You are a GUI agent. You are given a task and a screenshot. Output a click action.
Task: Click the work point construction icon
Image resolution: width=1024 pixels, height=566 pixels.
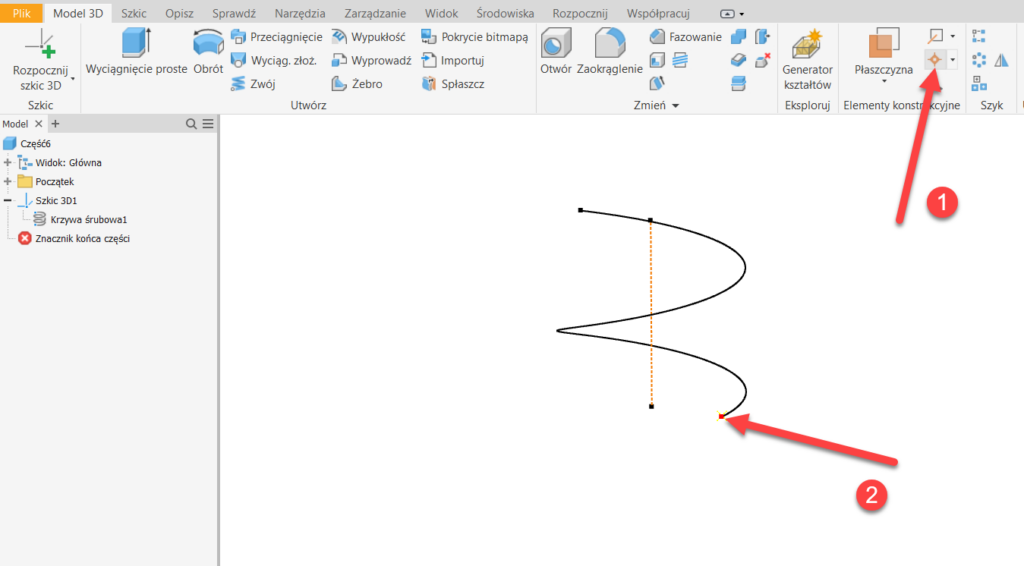(x=935, y=60)
